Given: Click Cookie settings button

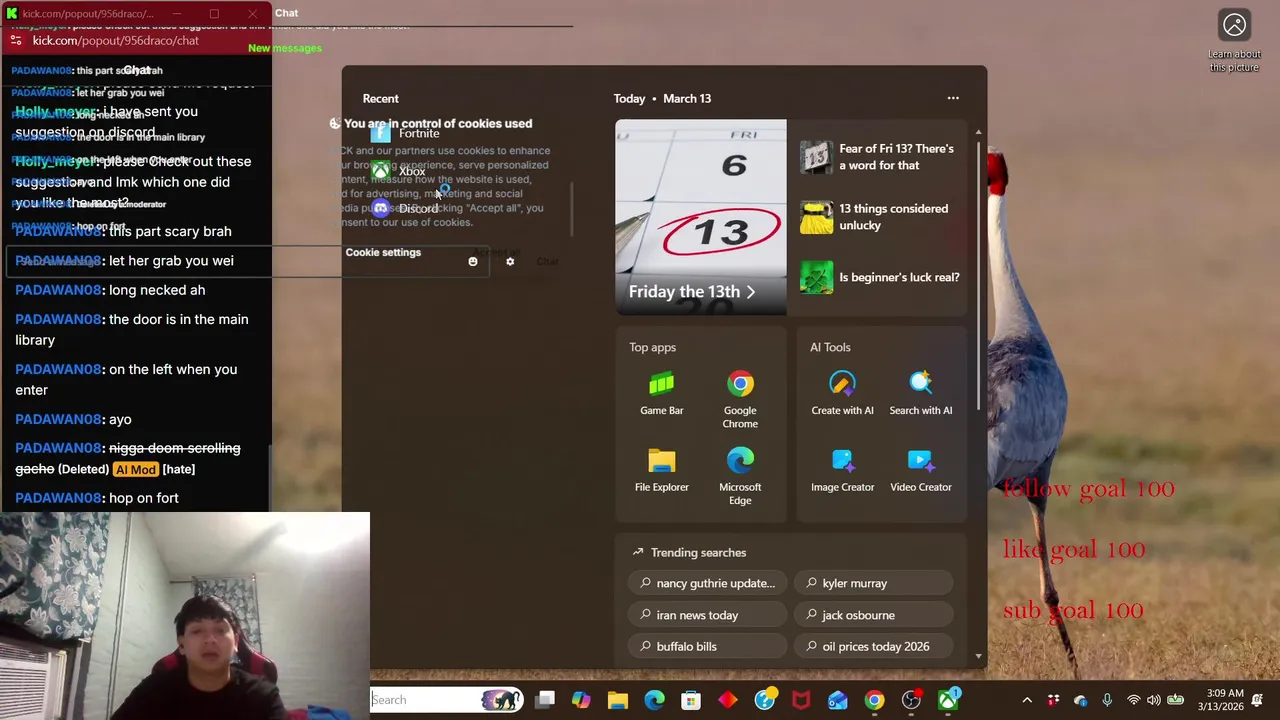Looking at the screenshot, I should coord(383,252).
